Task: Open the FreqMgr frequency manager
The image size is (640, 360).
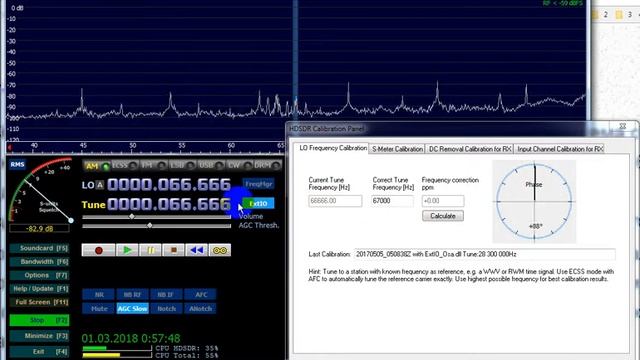Action: pos(258,184)
